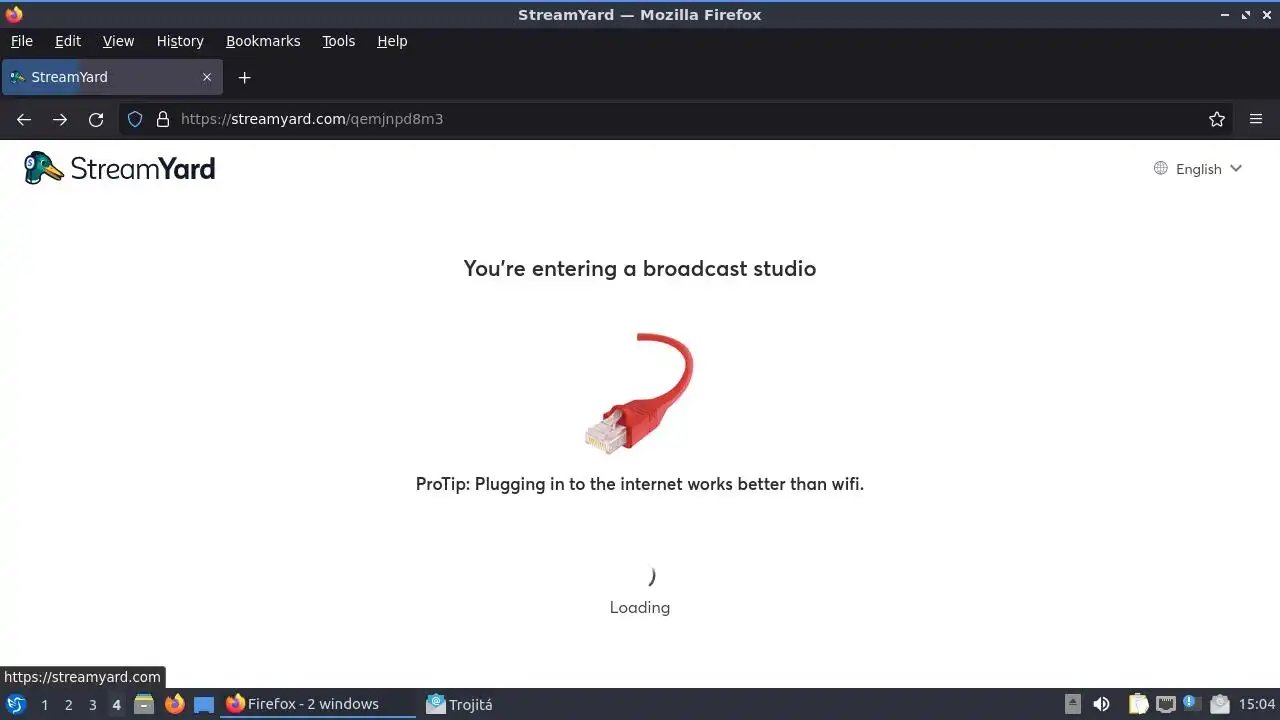Reload the StreamYard page
The width and height of the screenshot is (1280, 720).
[96, 119]
